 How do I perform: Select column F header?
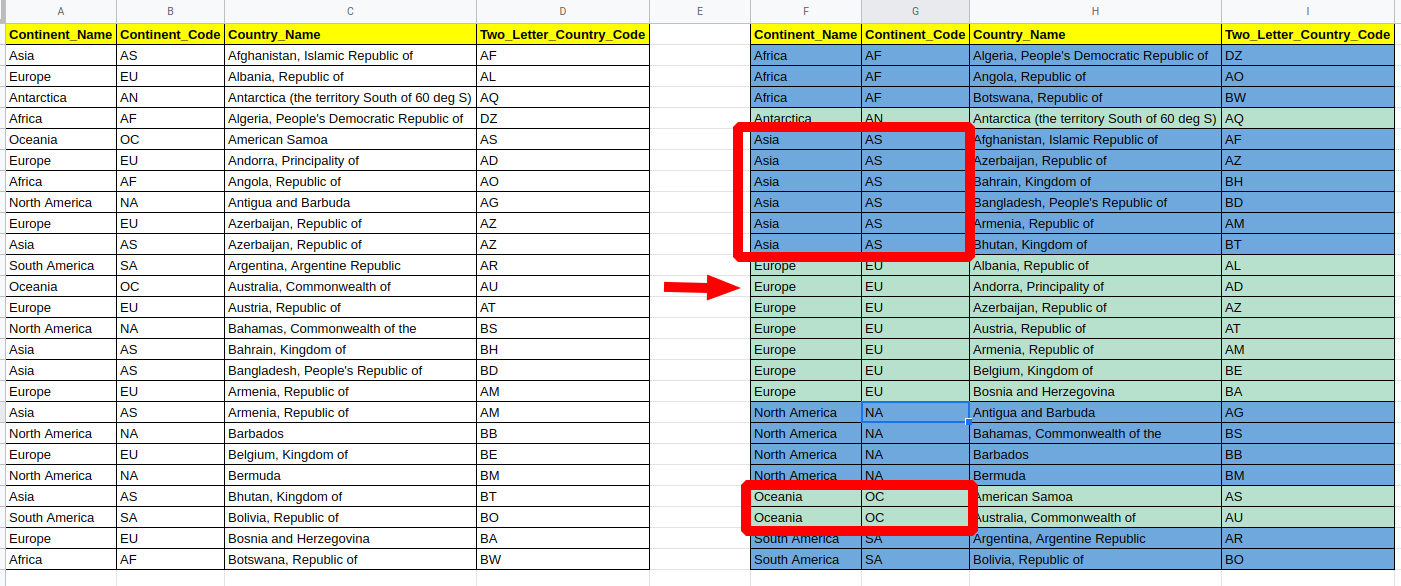pyautogui.click(x=805, y=11)
